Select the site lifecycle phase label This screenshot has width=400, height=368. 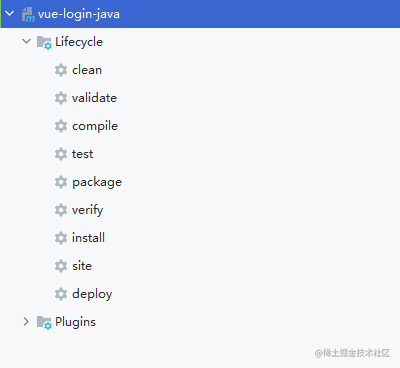click(82, 266)
